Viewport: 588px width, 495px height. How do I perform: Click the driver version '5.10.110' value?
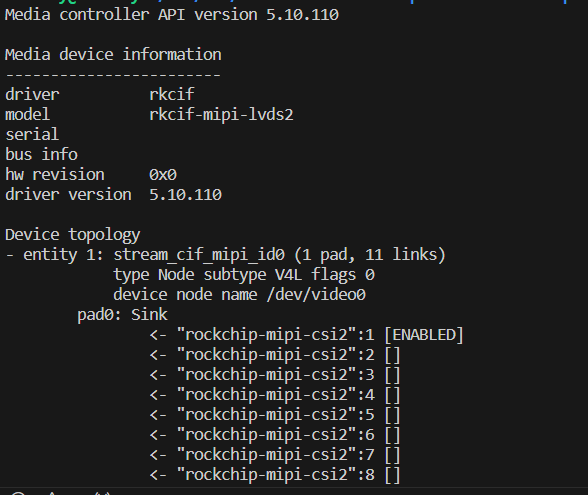point(186,195)
